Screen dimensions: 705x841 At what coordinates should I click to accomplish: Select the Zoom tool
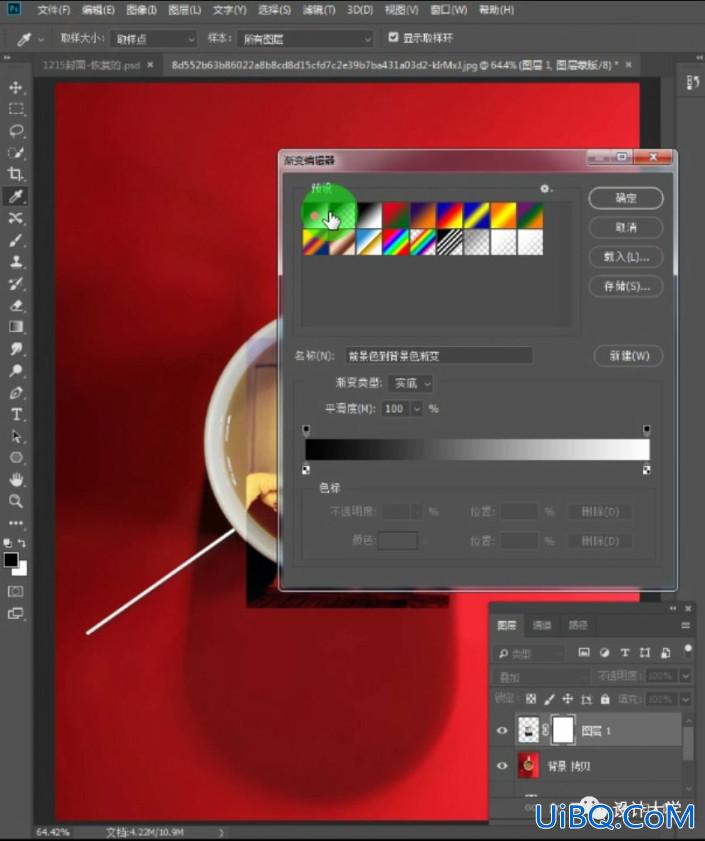tap(16, 501)
